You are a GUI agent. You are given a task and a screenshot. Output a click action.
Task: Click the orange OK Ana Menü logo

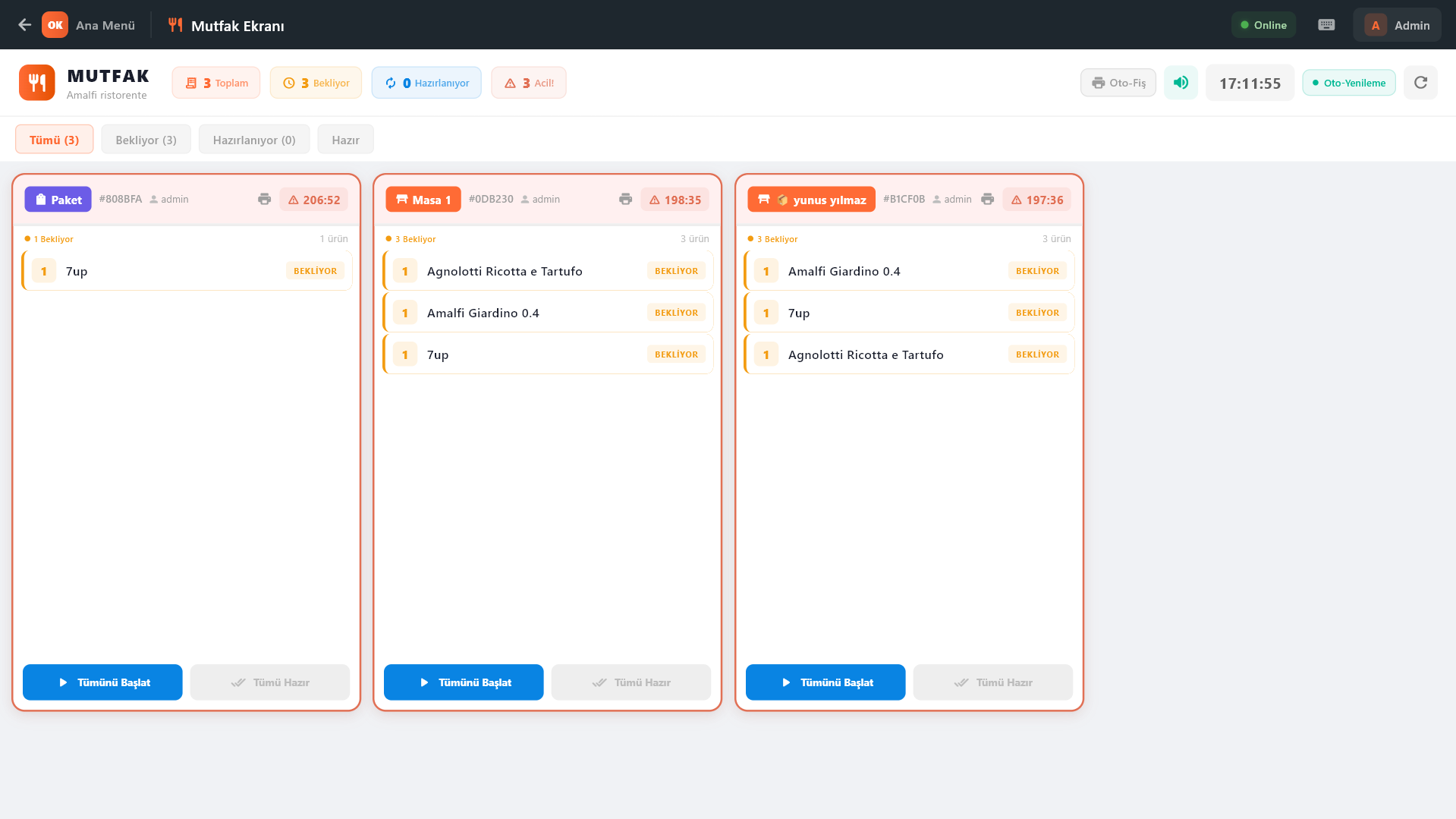[x=55, y=25]
